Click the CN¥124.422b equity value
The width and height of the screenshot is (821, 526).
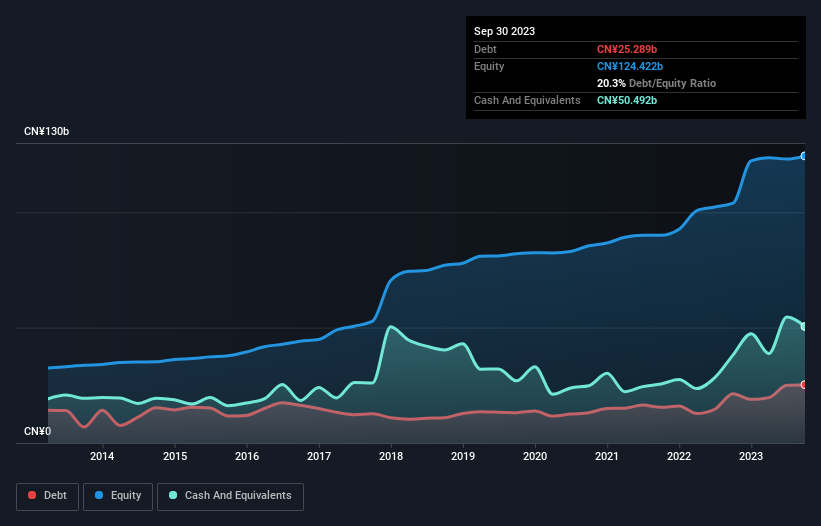point(630,66)
